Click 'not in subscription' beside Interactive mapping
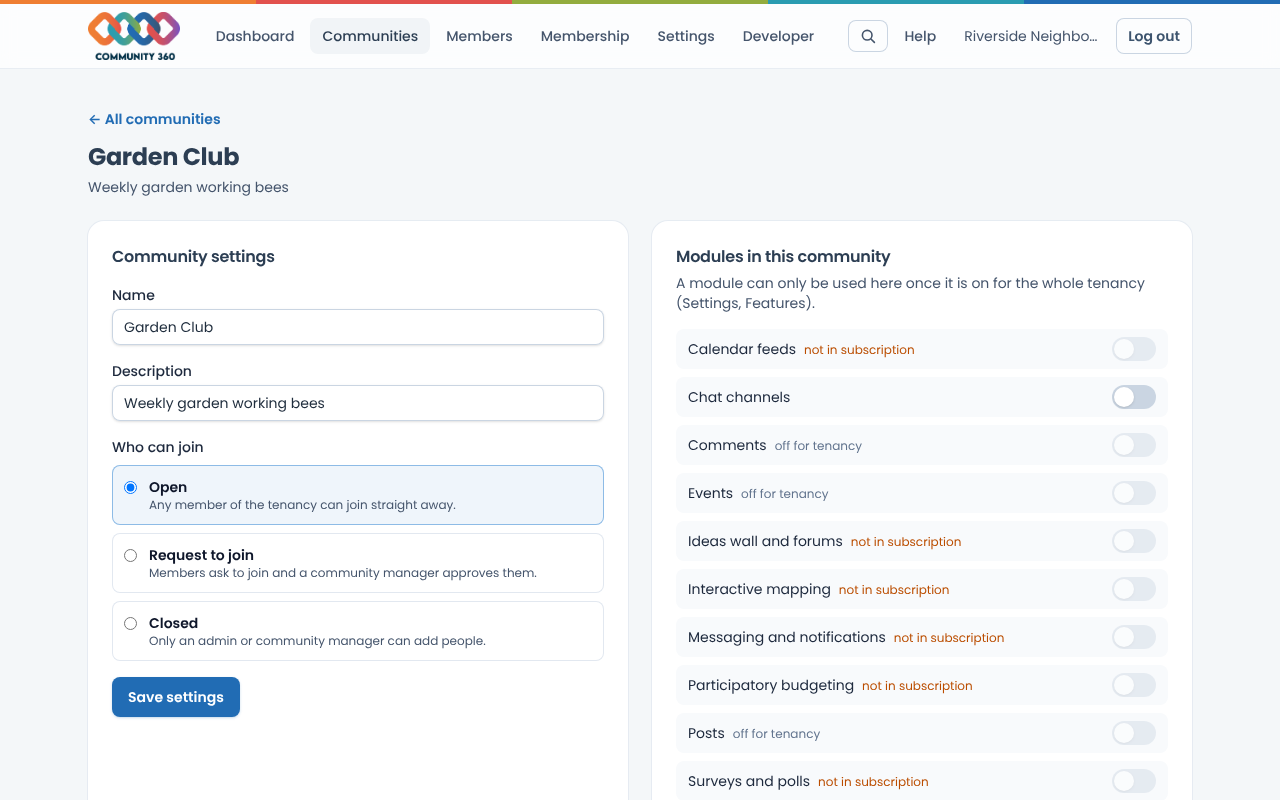 tap(894, 590)
